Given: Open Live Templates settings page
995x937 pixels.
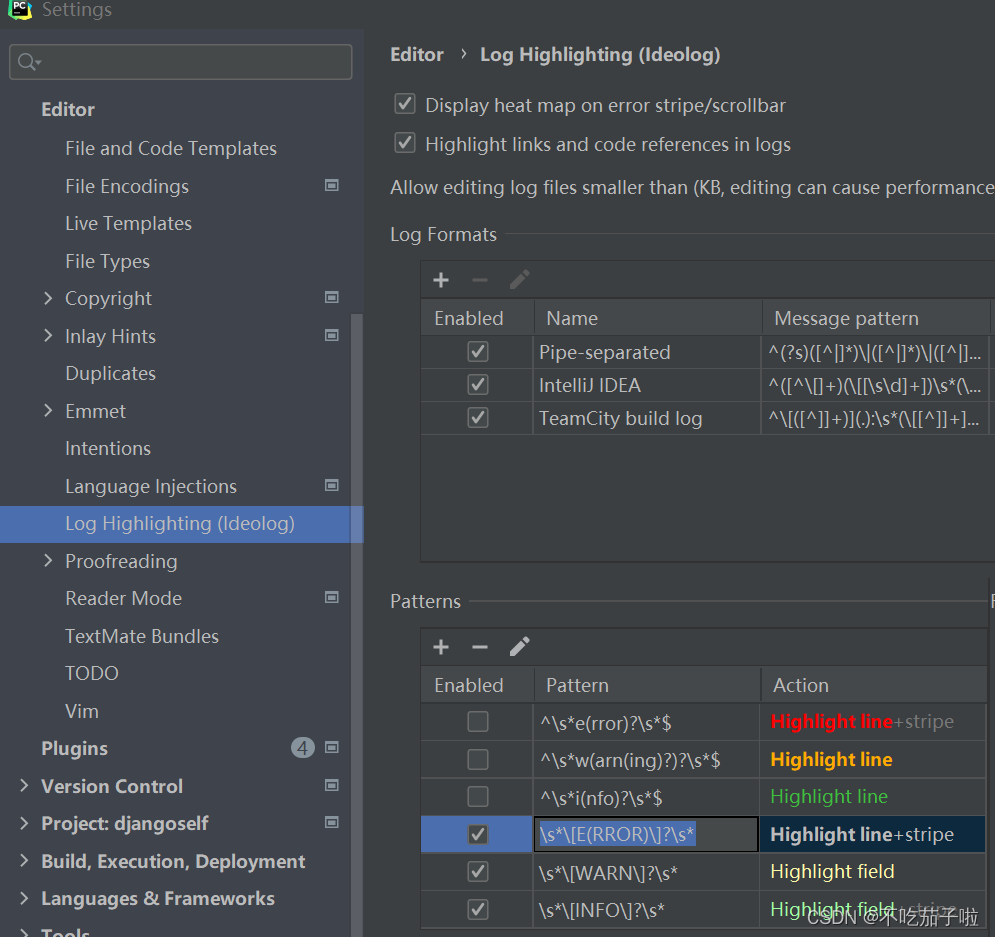Looking at the screenshot, I should tap(128, 223).
